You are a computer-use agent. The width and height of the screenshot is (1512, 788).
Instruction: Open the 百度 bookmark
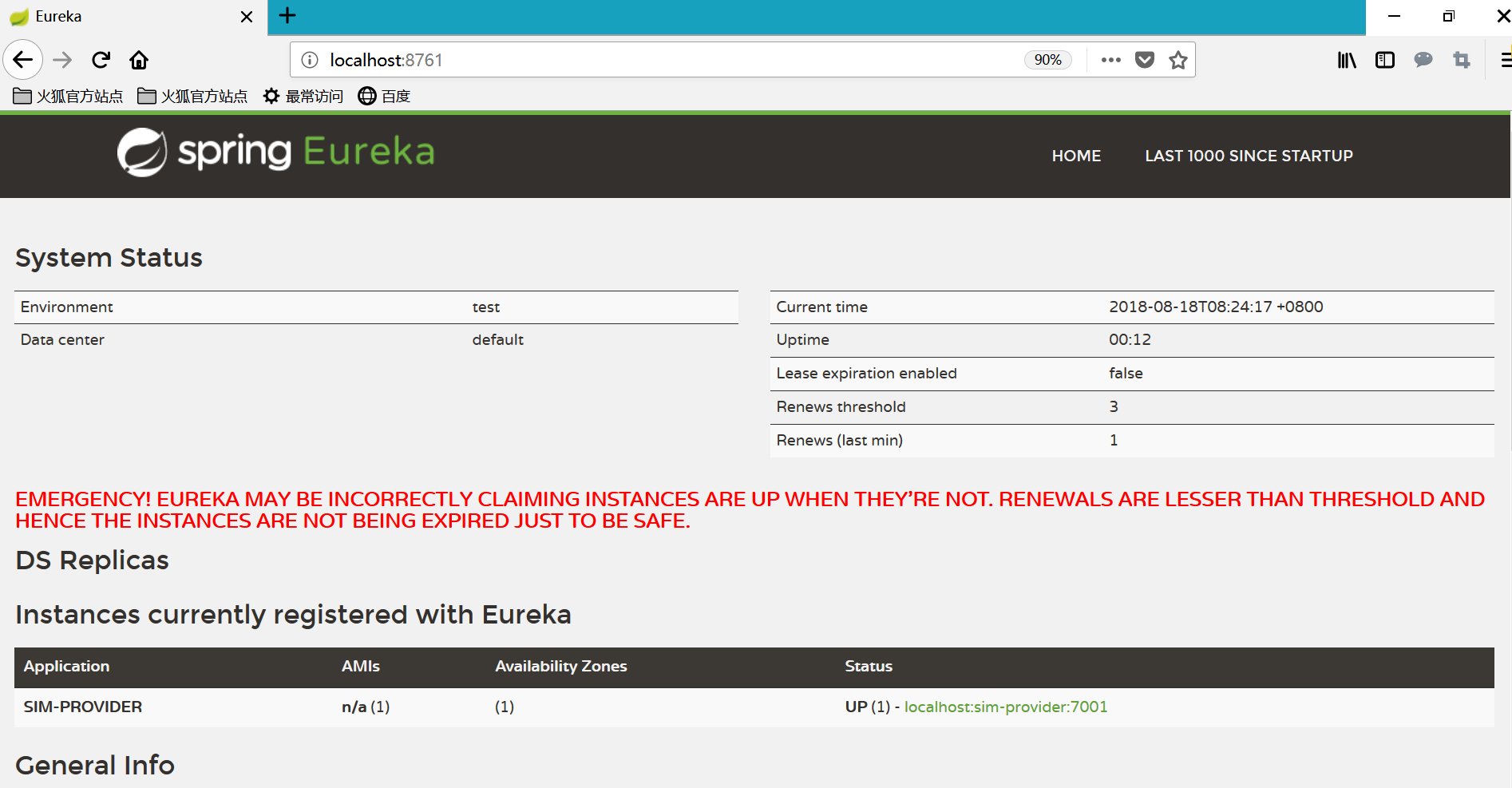[384, 97]
